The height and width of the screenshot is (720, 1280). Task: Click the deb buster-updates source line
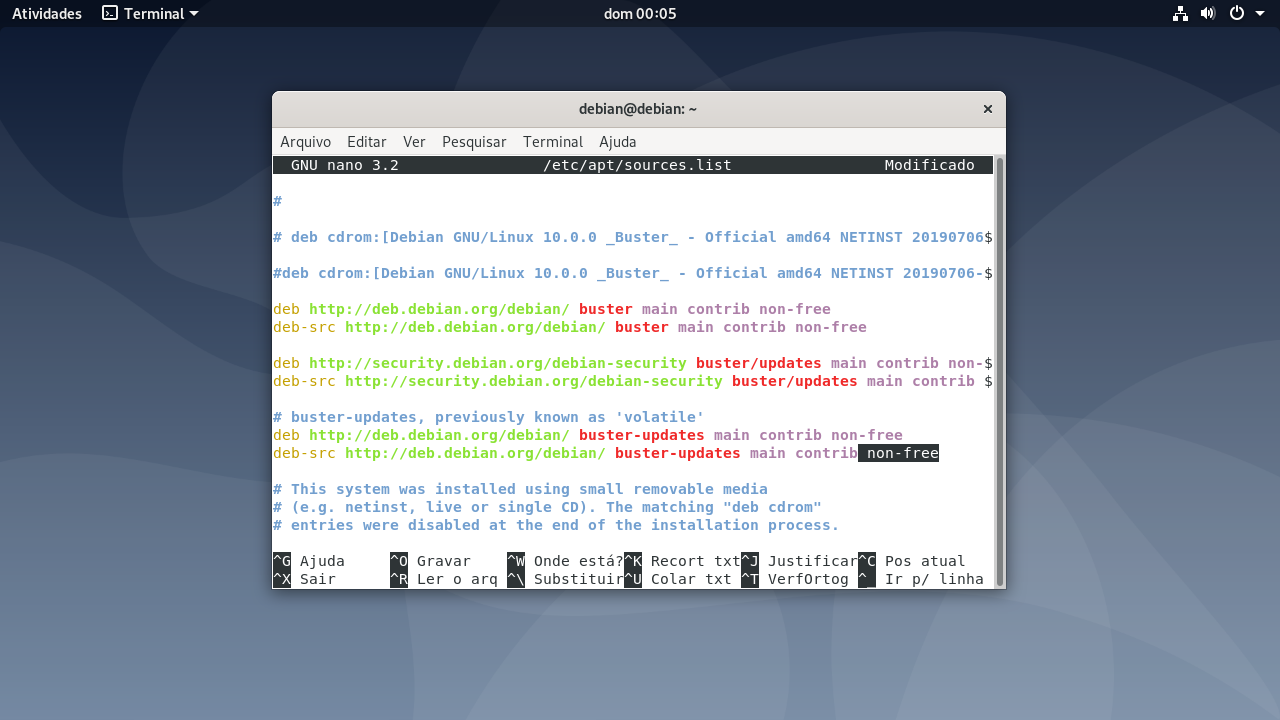tap(588, 435)
